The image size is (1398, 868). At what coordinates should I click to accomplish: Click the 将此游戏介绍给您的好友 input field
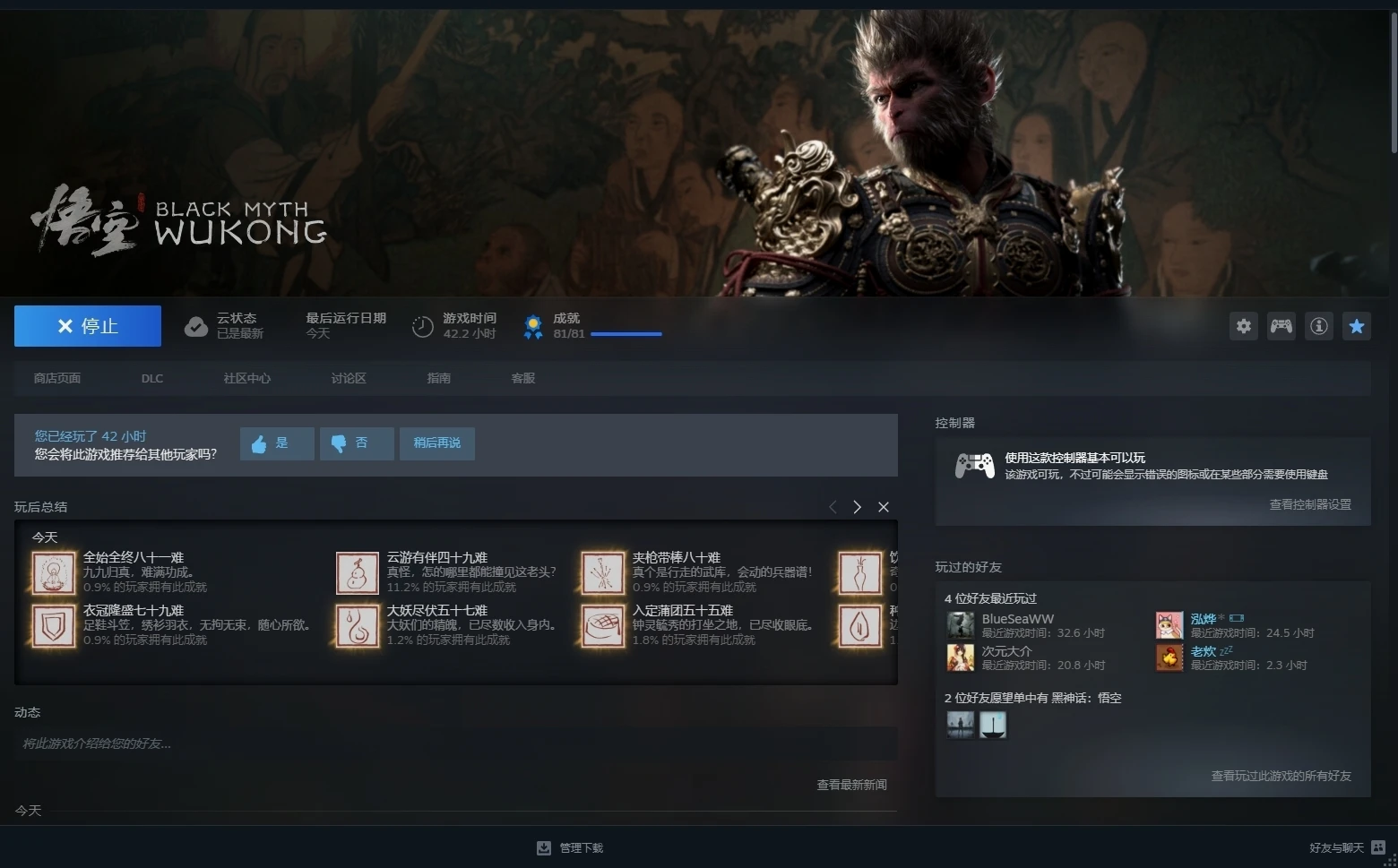[x=455, y=743]
